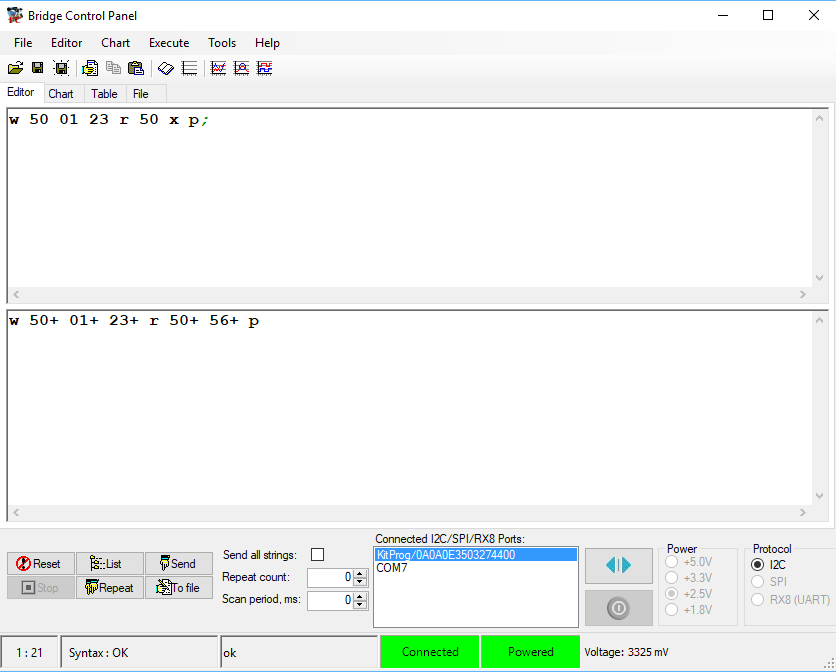Select the SPI protocol radio button
Screen dimensions: 836x672
757,582
